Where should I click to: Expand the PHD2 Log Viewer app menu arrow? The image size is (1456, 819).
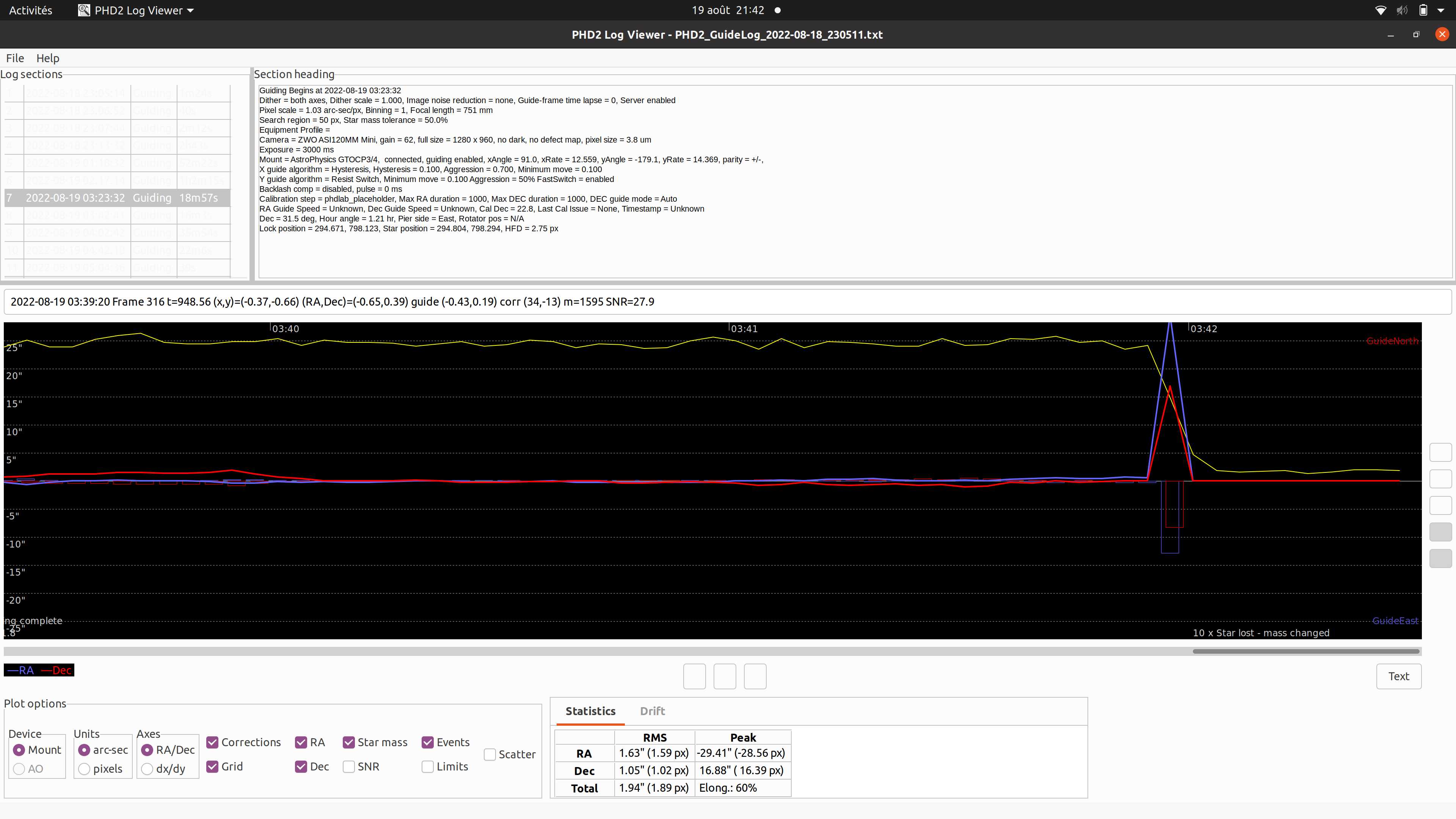(x=190, y=11)
